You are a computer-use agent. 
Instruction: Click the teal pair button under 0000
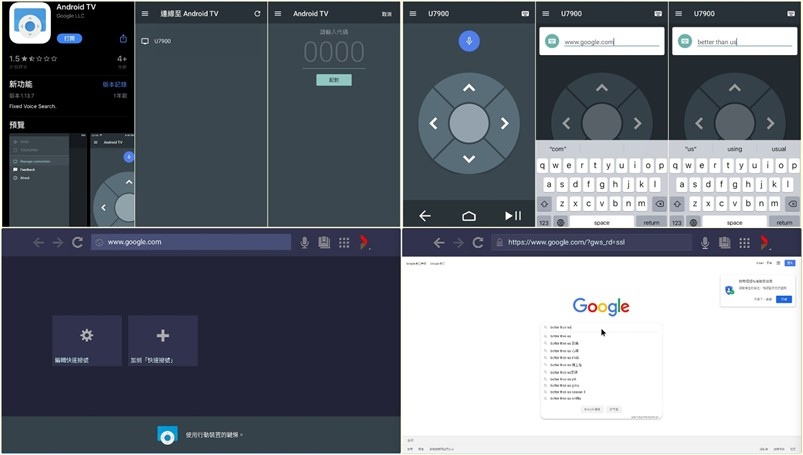pyautogui.click(x=334, y=80)
